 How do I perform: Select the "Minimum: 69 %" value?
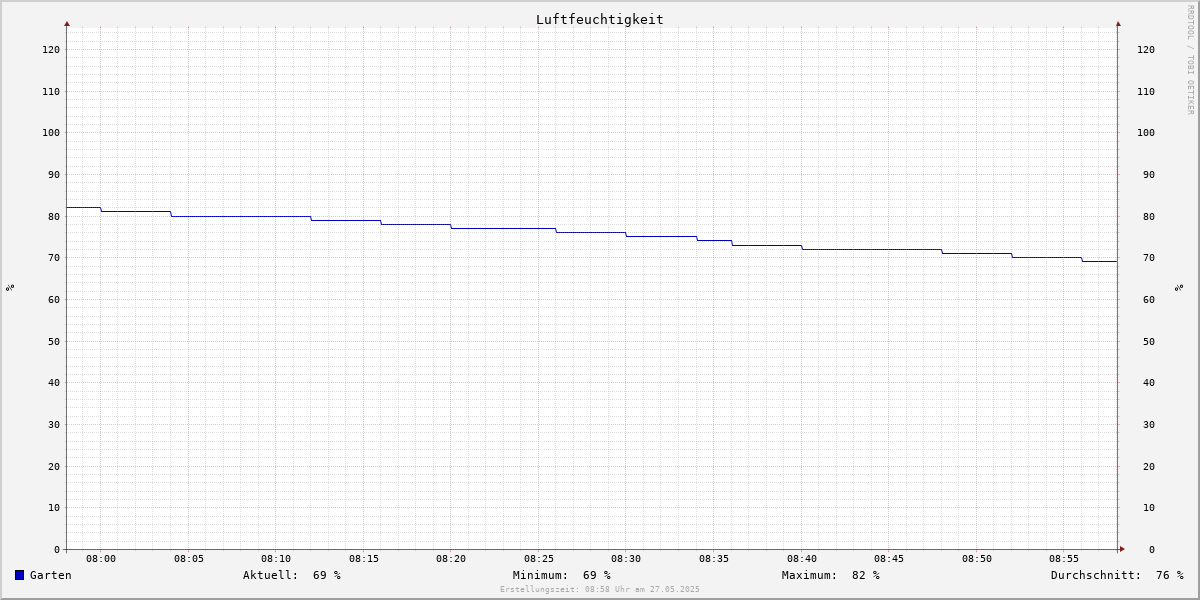562,575
